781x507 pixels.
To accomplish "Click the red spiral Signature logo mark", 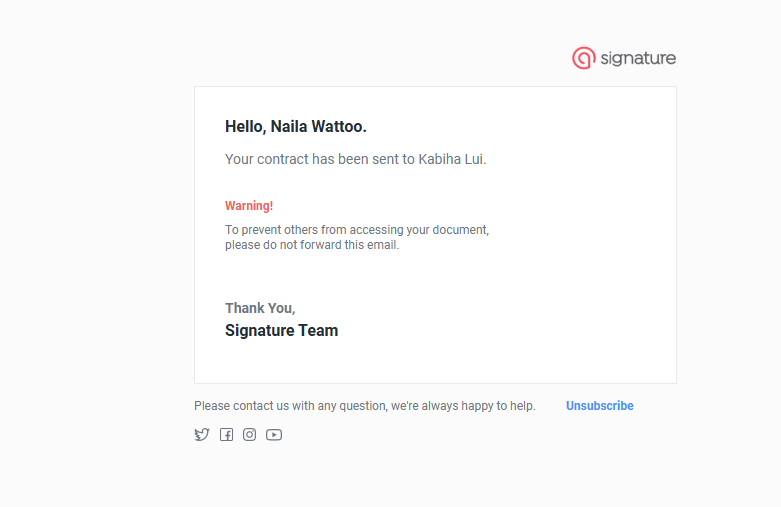I will click(584, 58).
